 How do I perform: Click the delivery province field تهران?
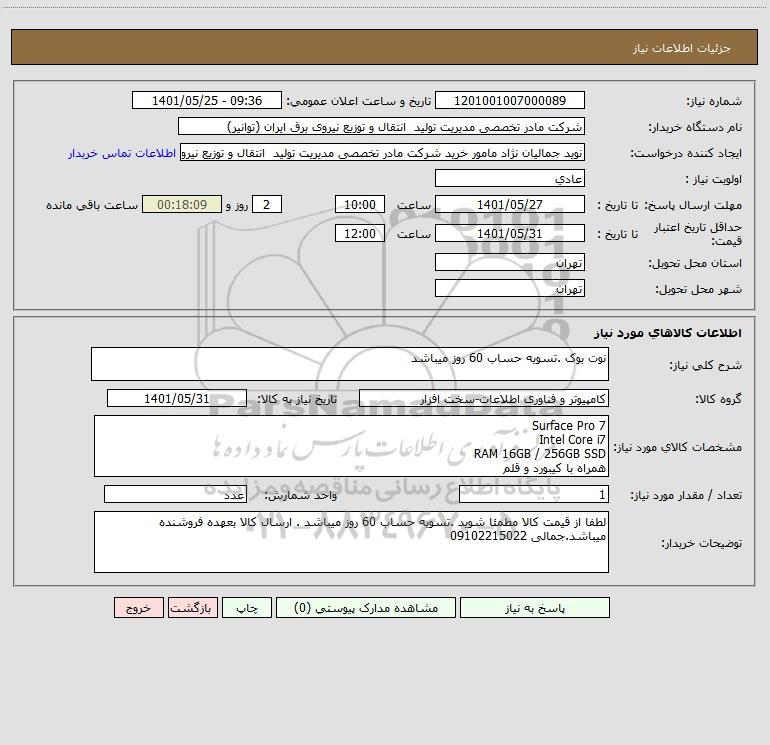510,262
